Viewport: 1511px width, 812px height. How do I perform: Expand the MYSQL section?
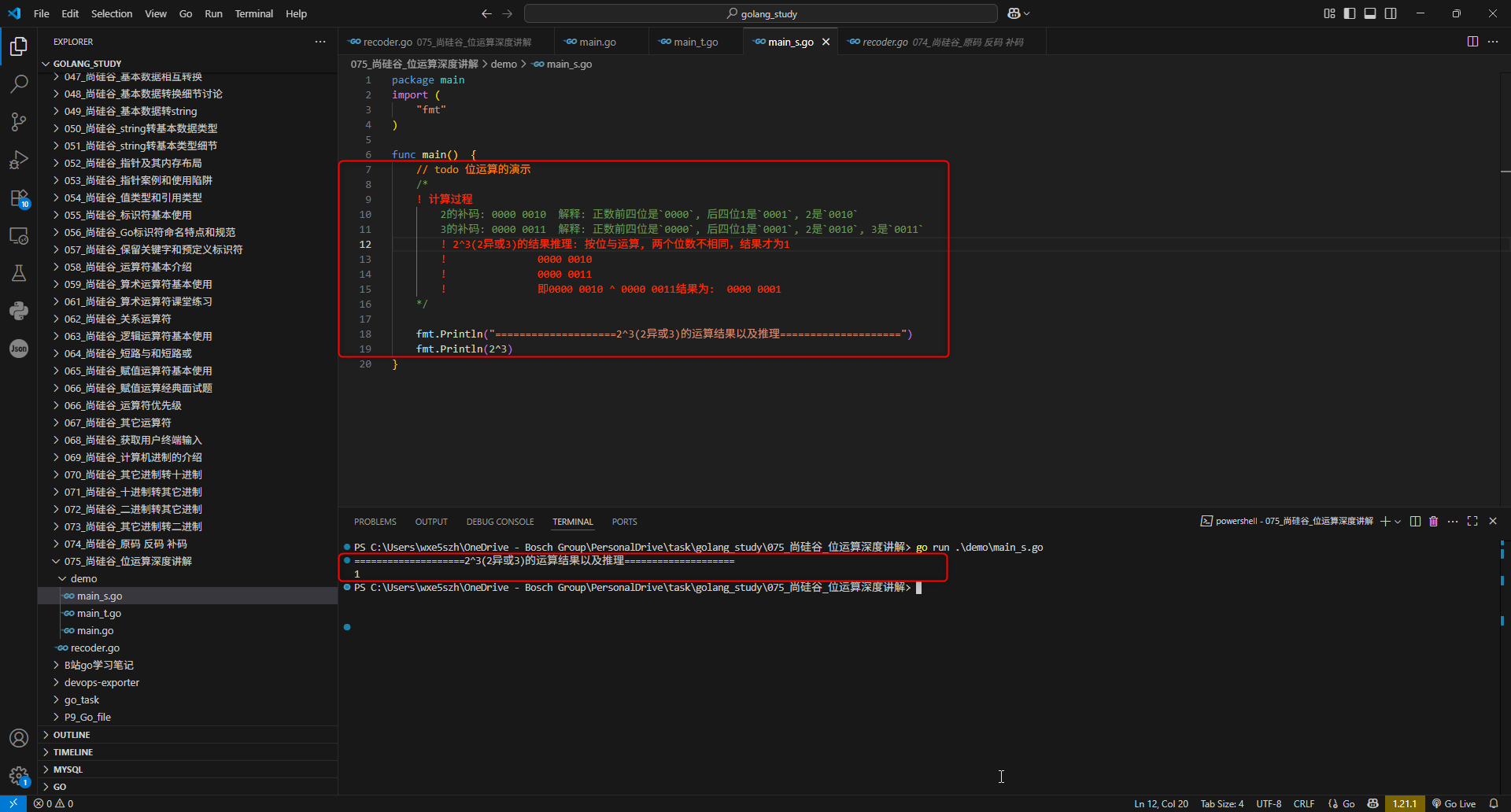[188, 770]
